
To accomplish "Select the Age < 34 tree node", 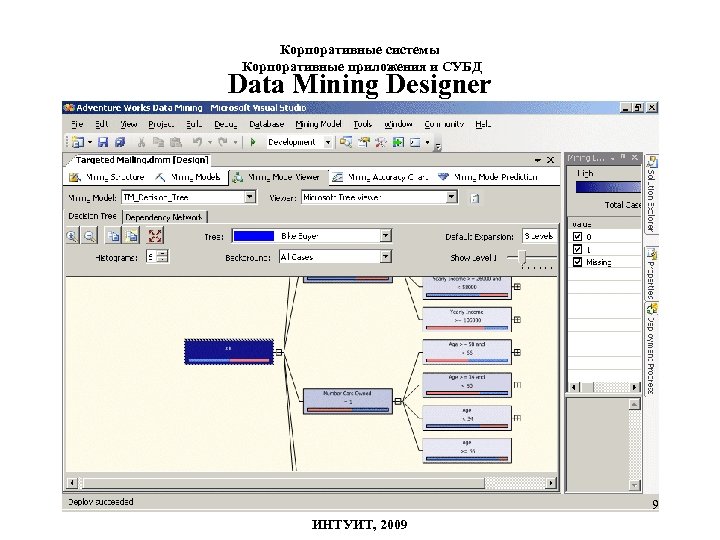I will [x=467, y=418].
